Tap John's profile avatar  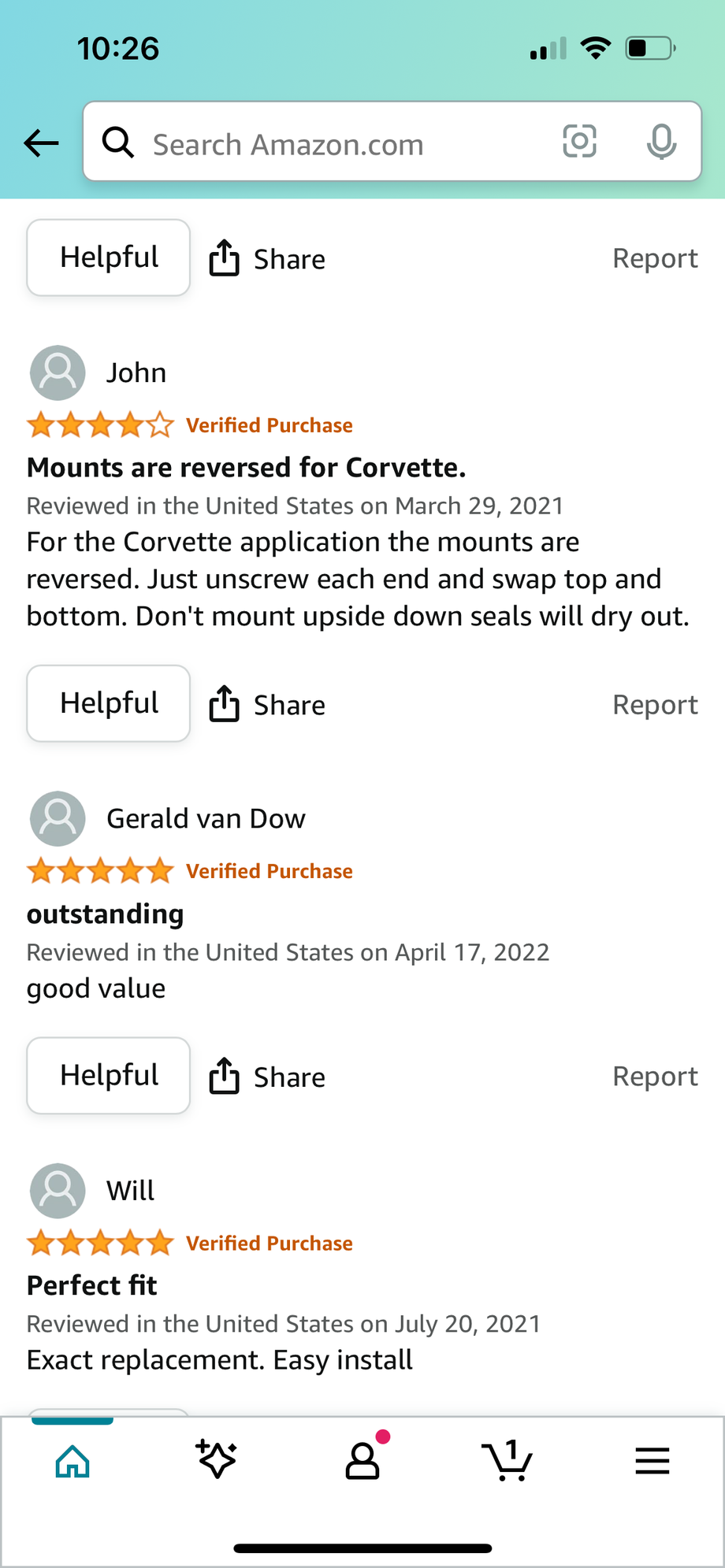(x=58, y=373)
